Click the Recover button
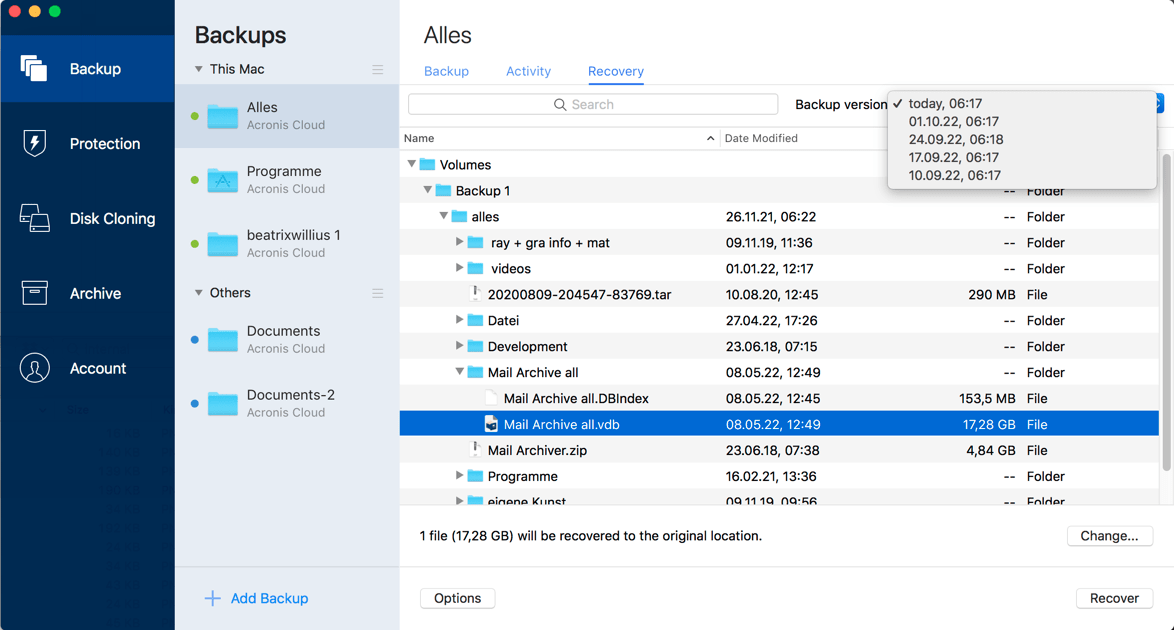1174x630 pixels. (x=1114, y=598)
